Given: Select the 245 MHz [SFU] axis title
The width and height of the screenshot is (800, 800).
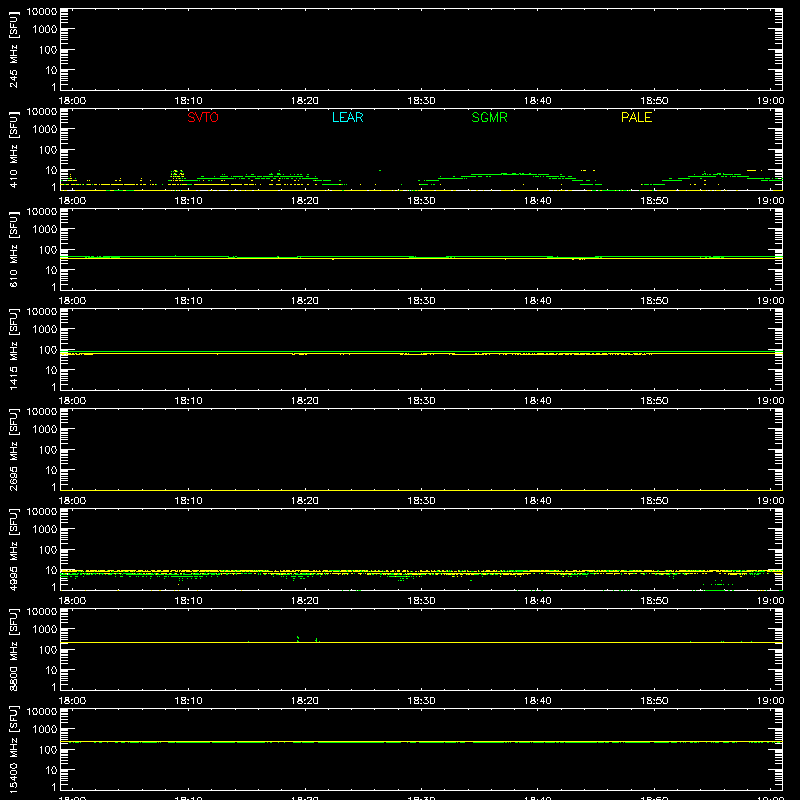Looking at the screenshot, I should (13, 49).
